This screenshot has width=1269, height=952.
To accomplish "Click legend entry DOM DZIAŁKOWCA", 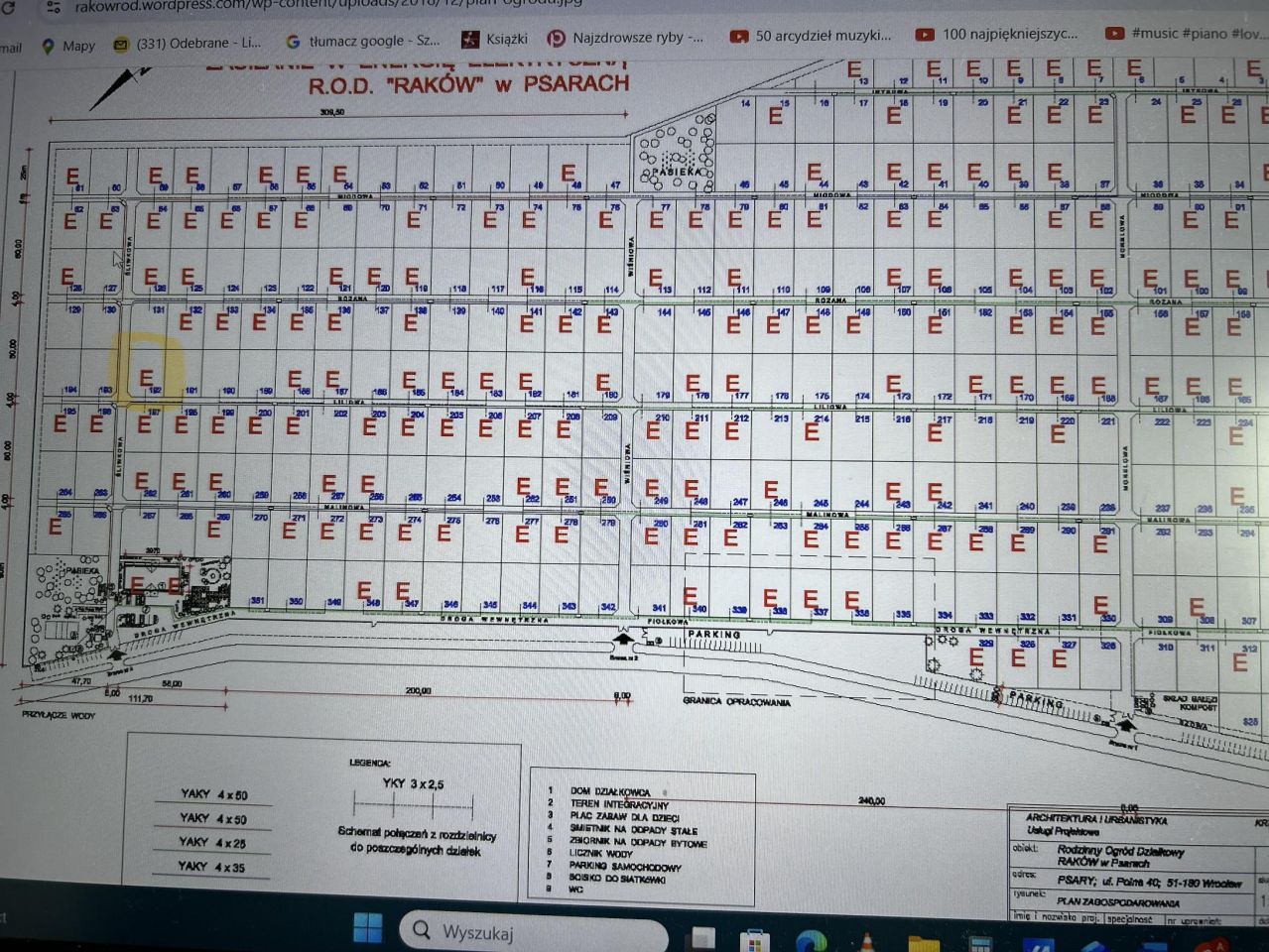I will [x=609, y=791].
